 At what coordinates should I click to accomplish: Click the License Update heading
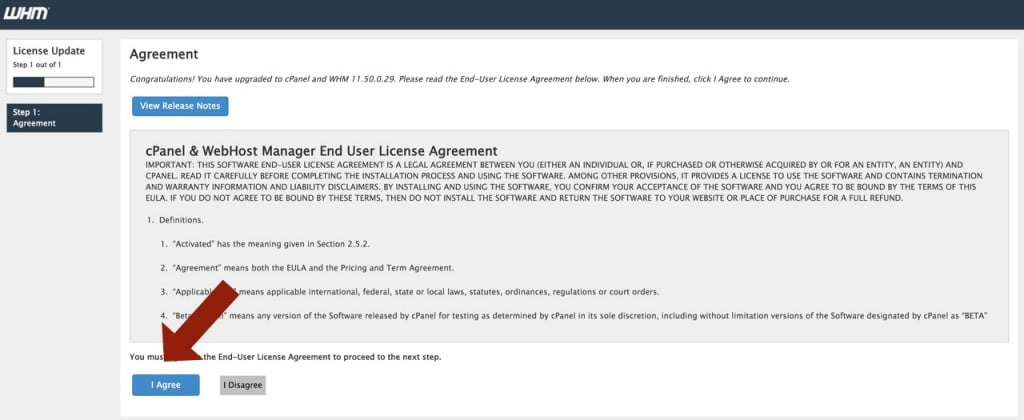pyautogui.click(x=49, y=51)
